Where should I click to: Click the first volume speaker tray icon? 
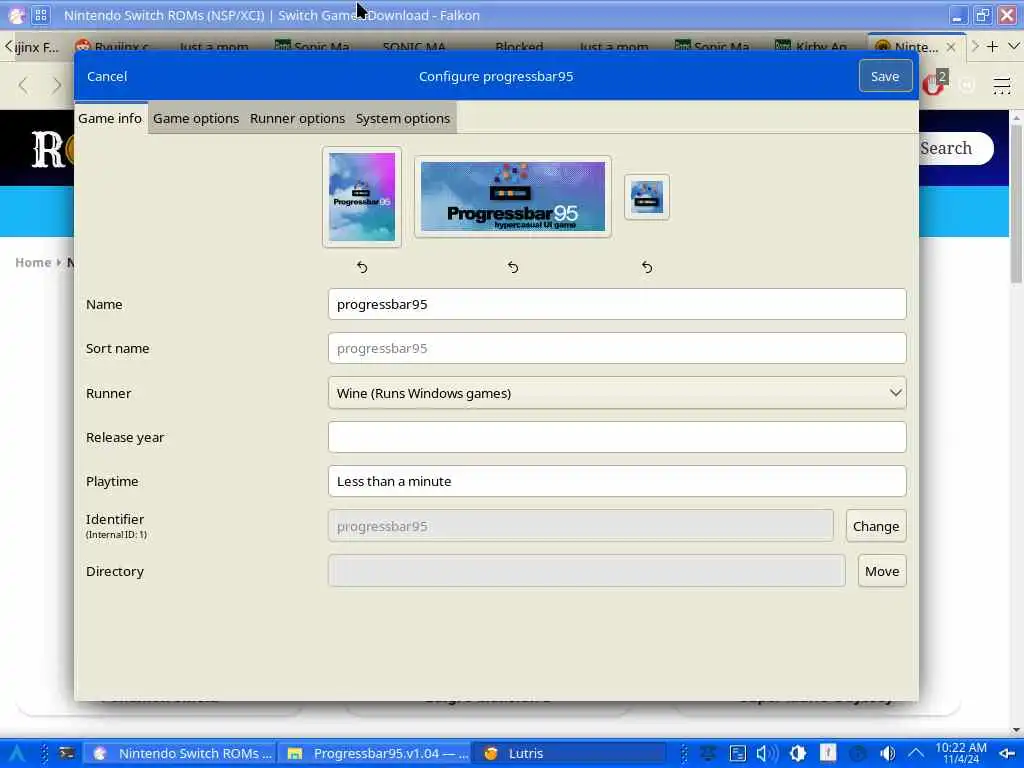pyautogui.click(x=767, y=754)
